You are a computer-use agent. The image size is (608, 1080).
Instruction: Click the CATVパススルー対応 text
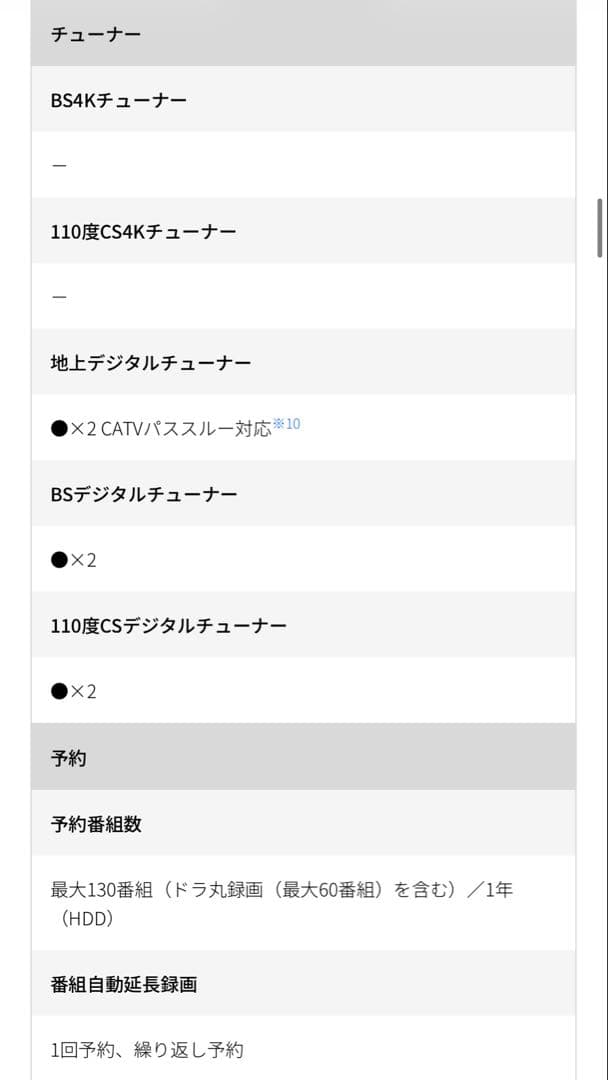(x=186, y=429)
